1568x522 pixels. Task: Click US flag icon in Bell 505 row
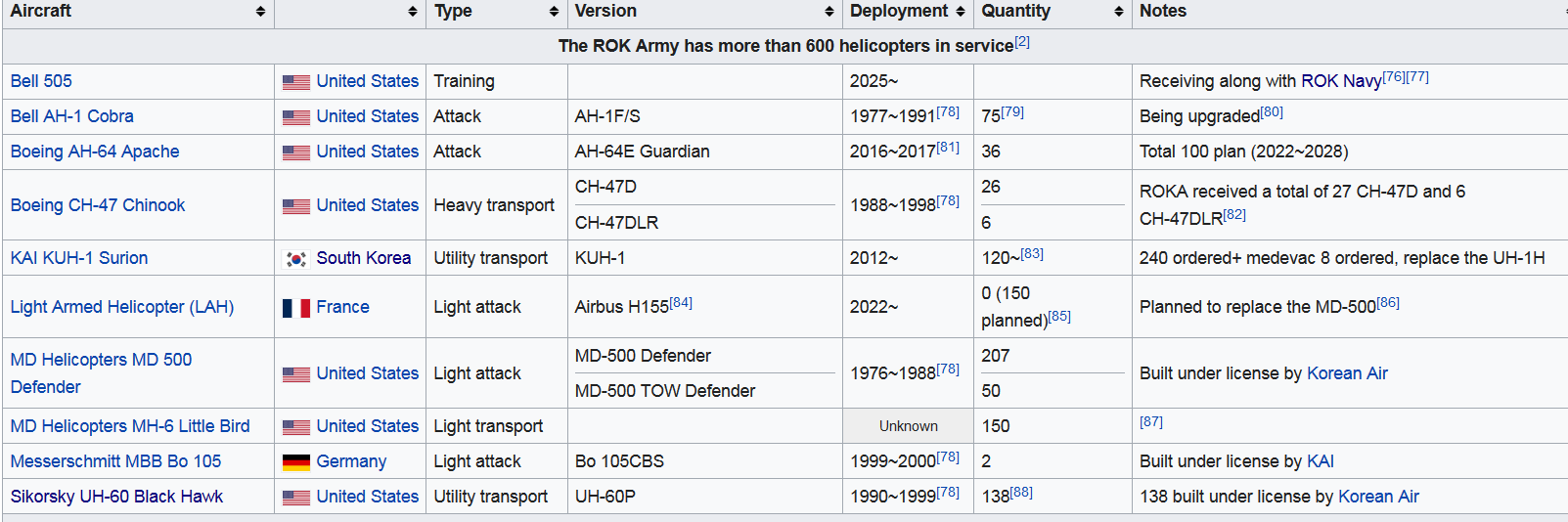coord(296,82)
